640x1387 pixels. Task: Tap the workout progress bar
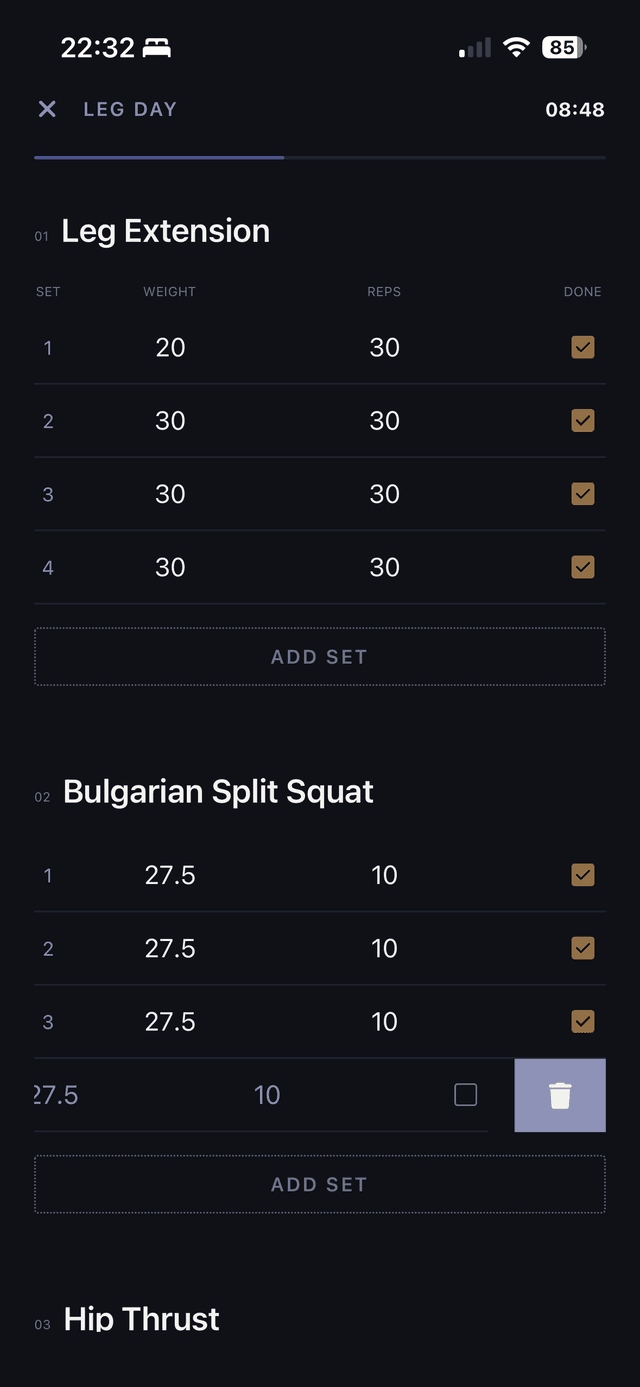(x=320, y=157)
